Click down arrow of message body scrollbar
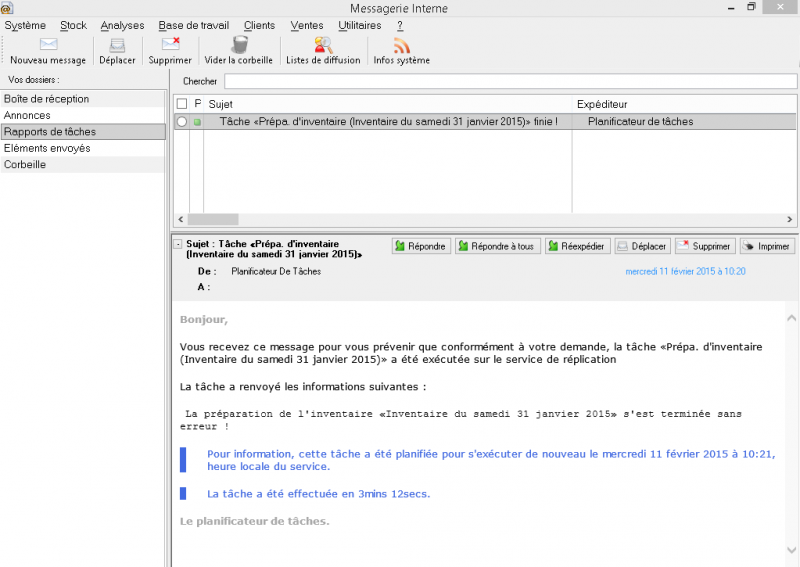Screen dimensions: 800x567 point(791,550)
